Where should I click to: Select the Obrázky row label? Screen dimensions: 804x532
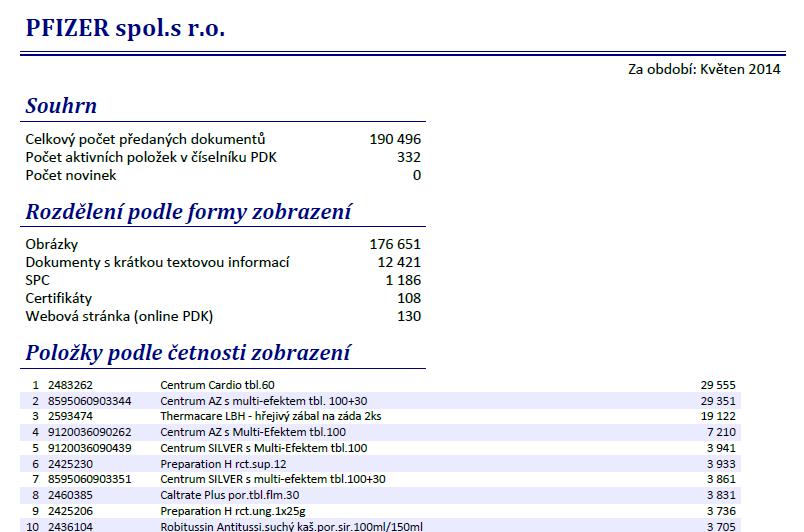(x=52, y=244)
